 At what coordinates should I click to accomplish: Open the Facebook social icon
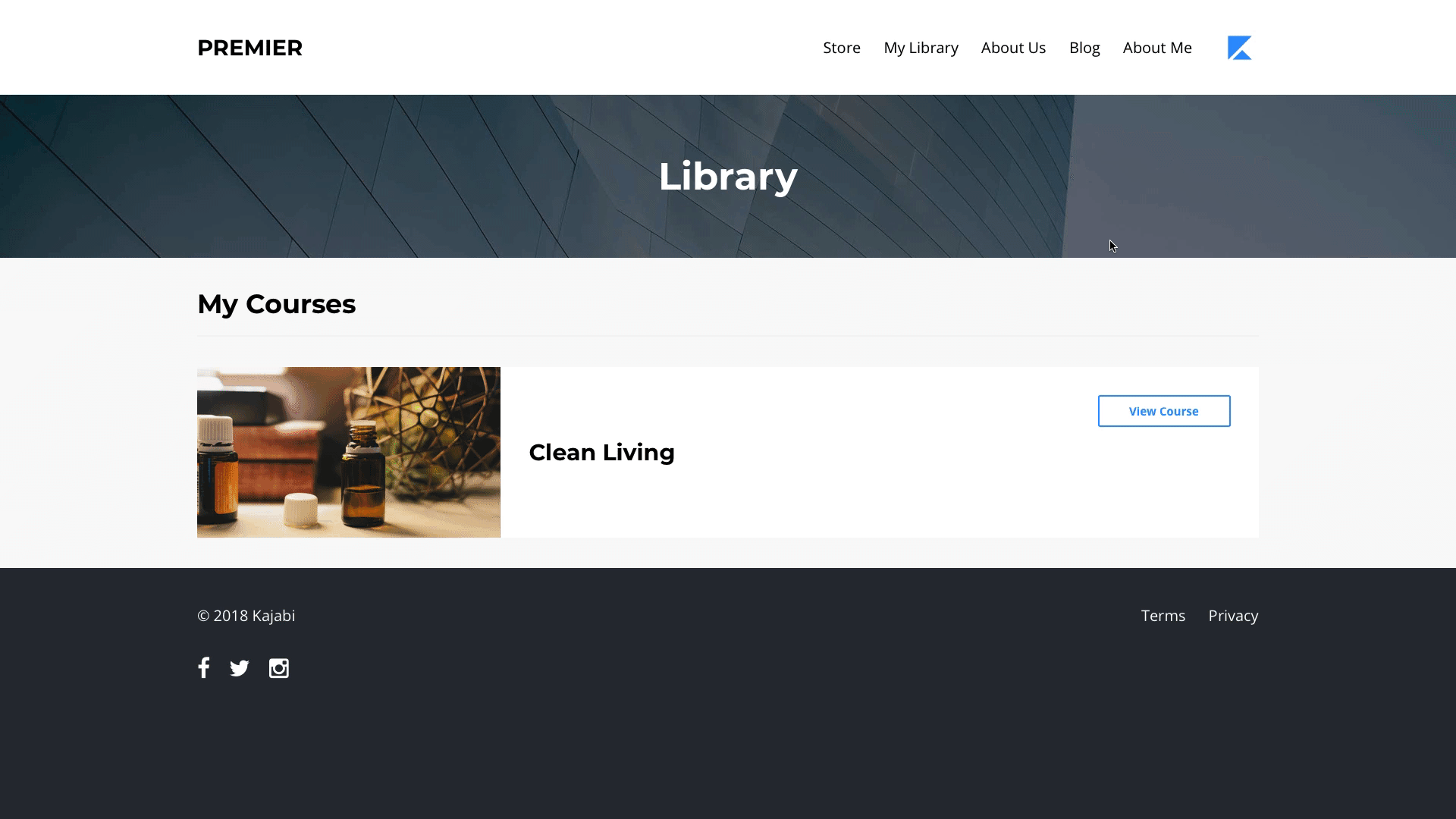tap(203, 668)
